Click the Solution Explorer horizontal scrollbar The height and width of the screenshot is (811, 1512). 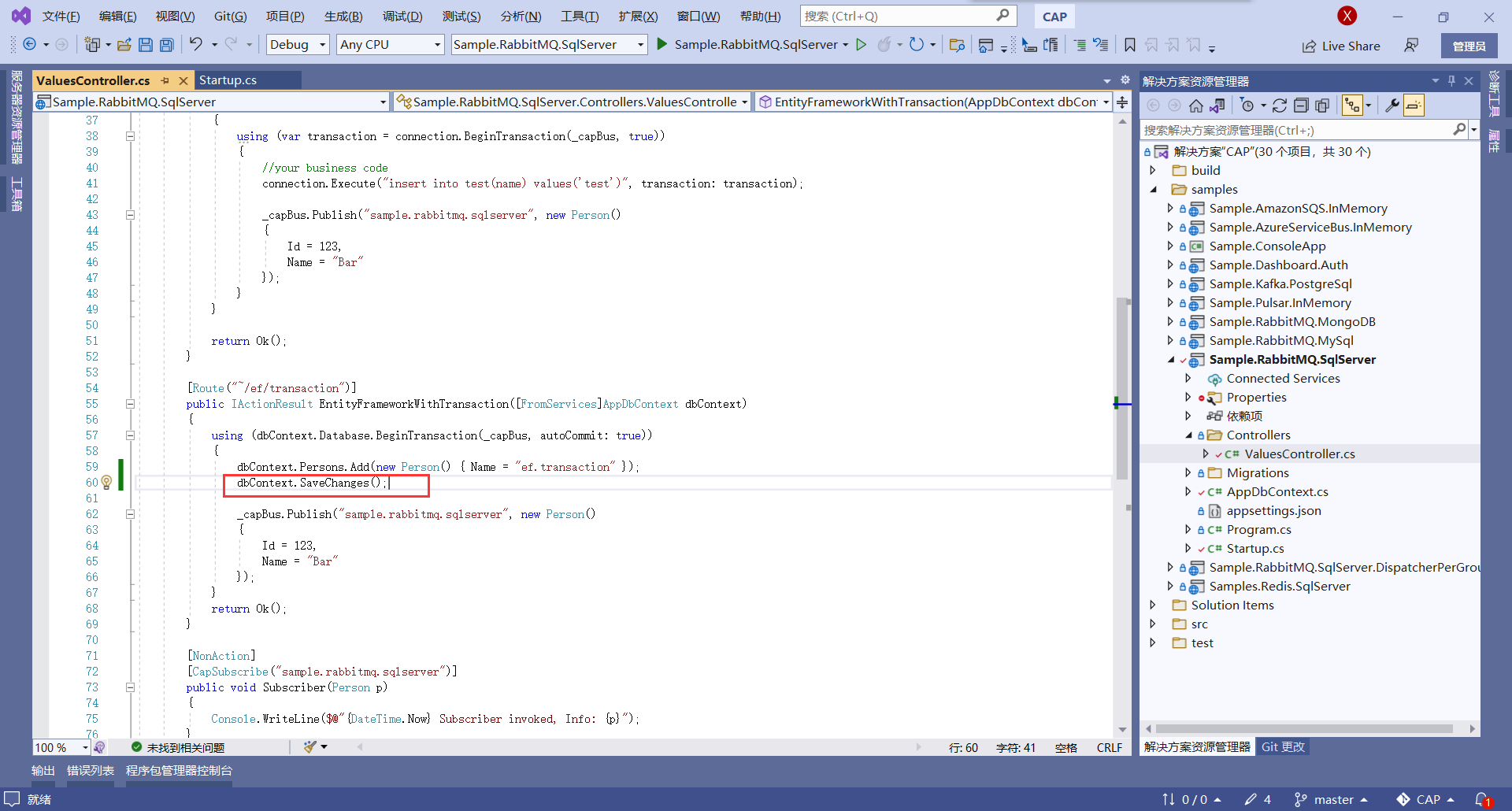click(1303, 729)
